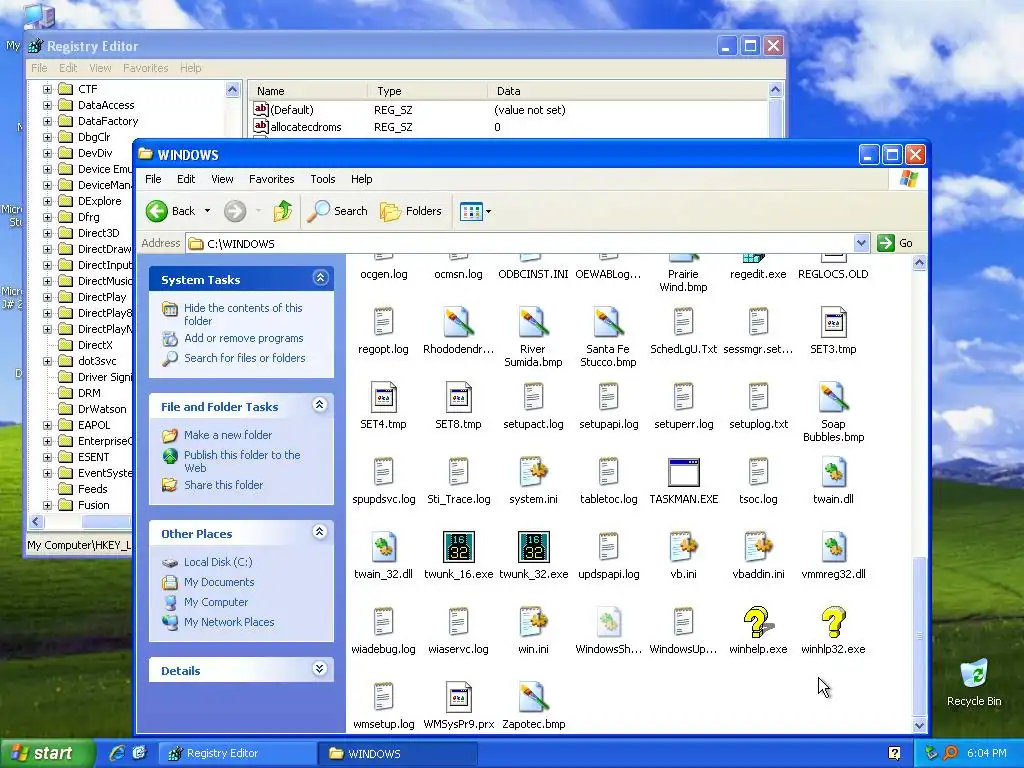1024x768 pixels.
Task: Open the Start menu
Action: pyautogui.click(x=46, y=753)
